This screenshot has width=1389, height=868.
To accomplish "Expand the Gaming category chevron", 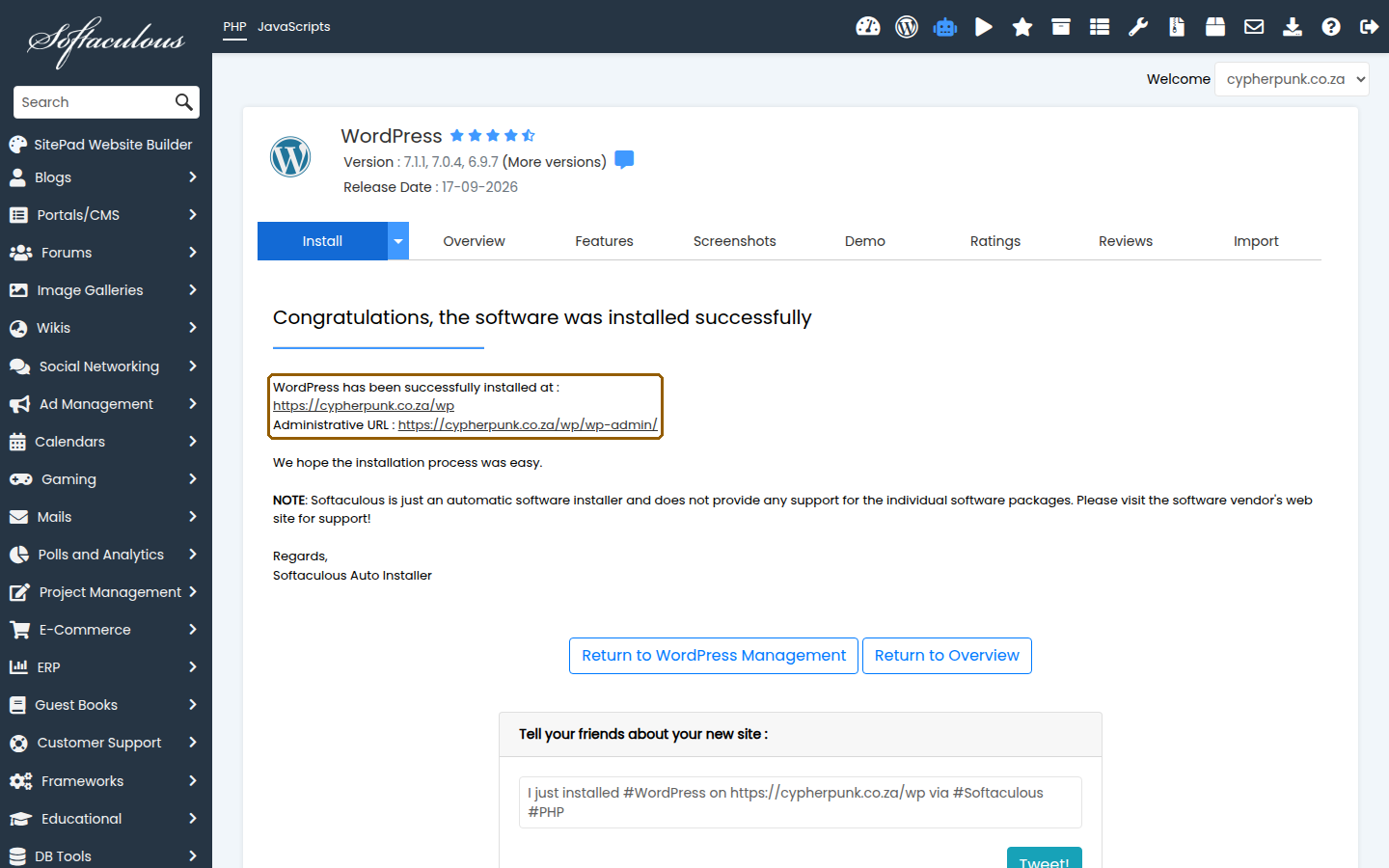I will click(193, 479).
